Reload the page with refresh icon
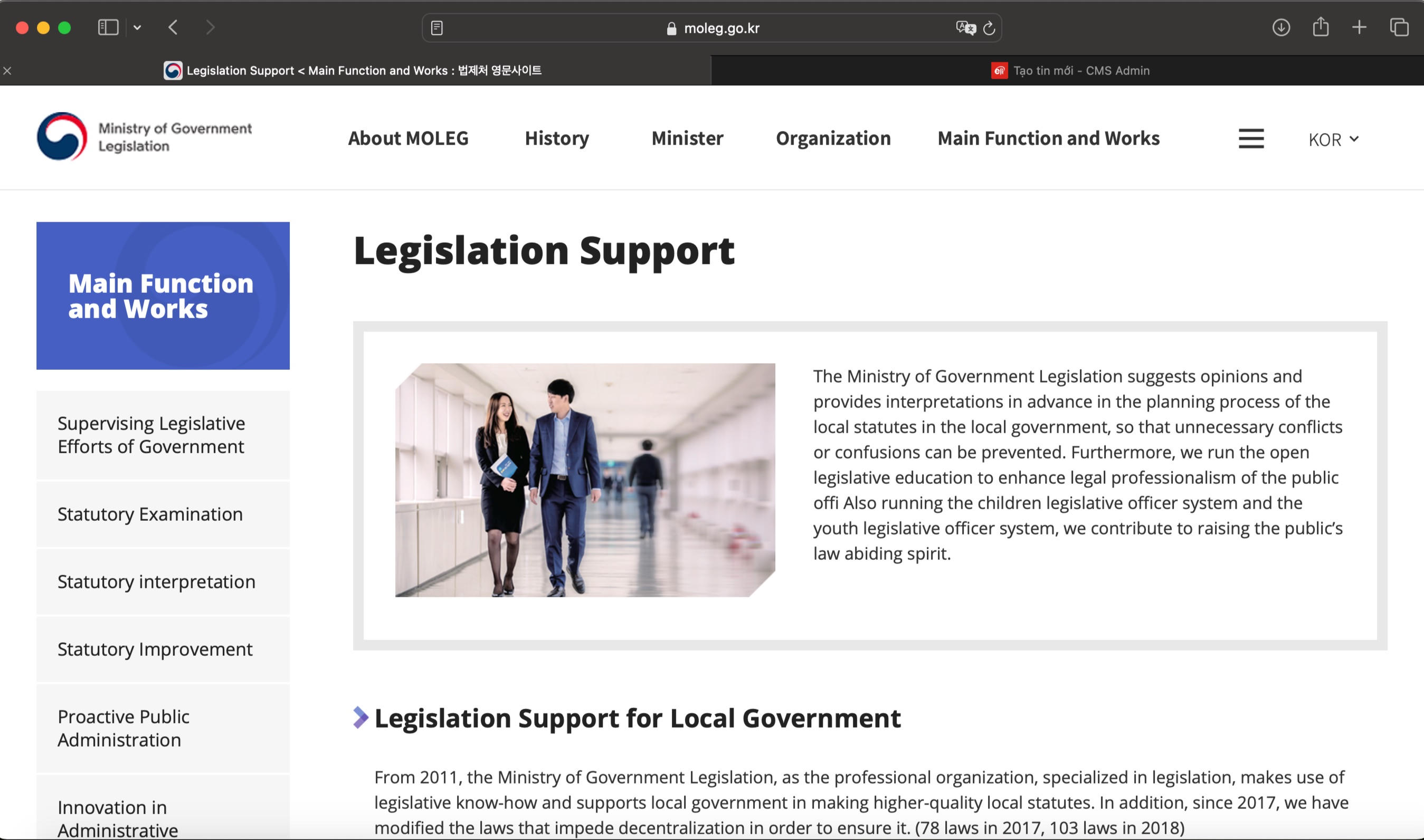 (x=989, y=28)
